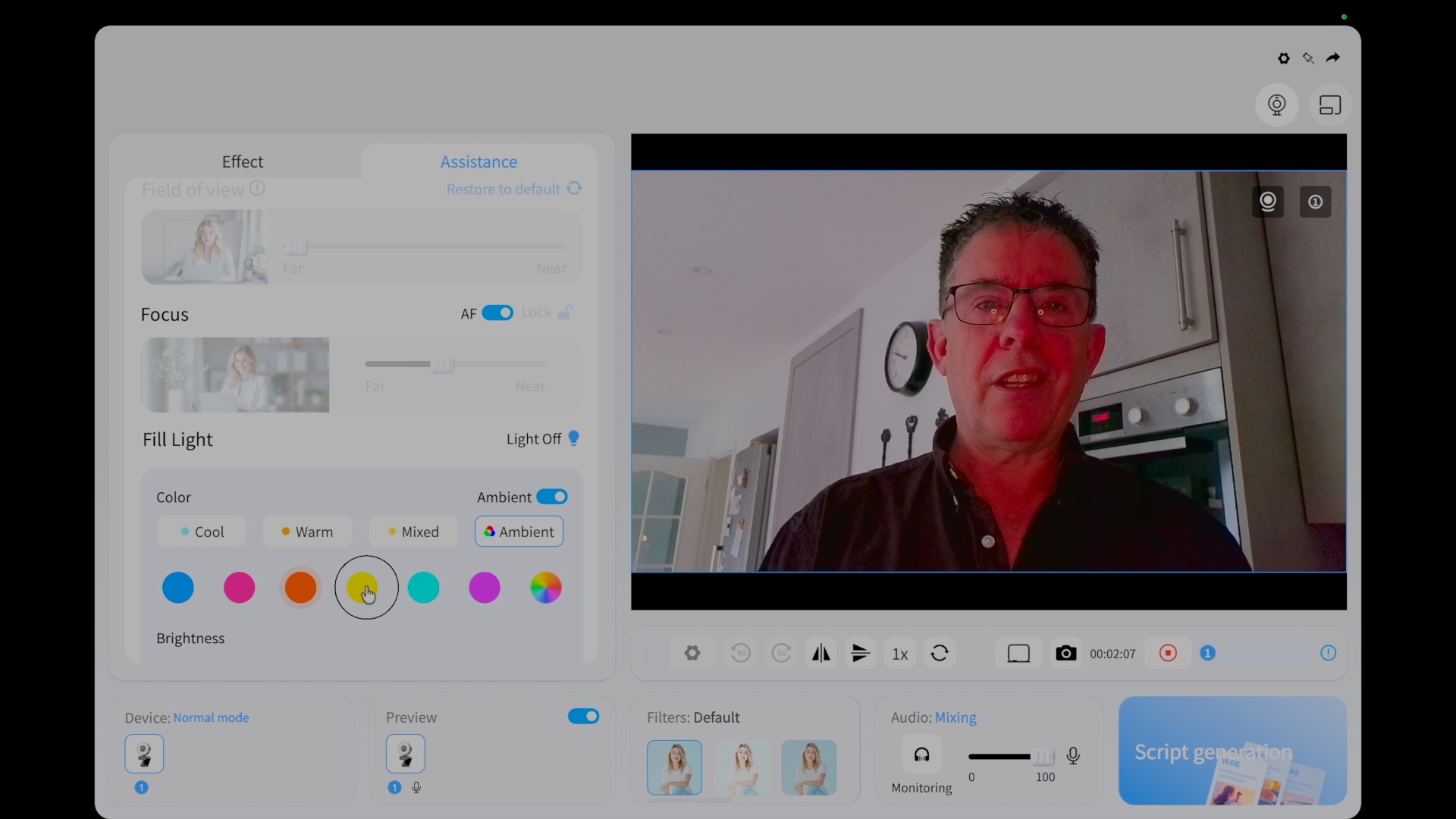Select the second filter thumbnail
1456x819 pixels.
[742, 767]
